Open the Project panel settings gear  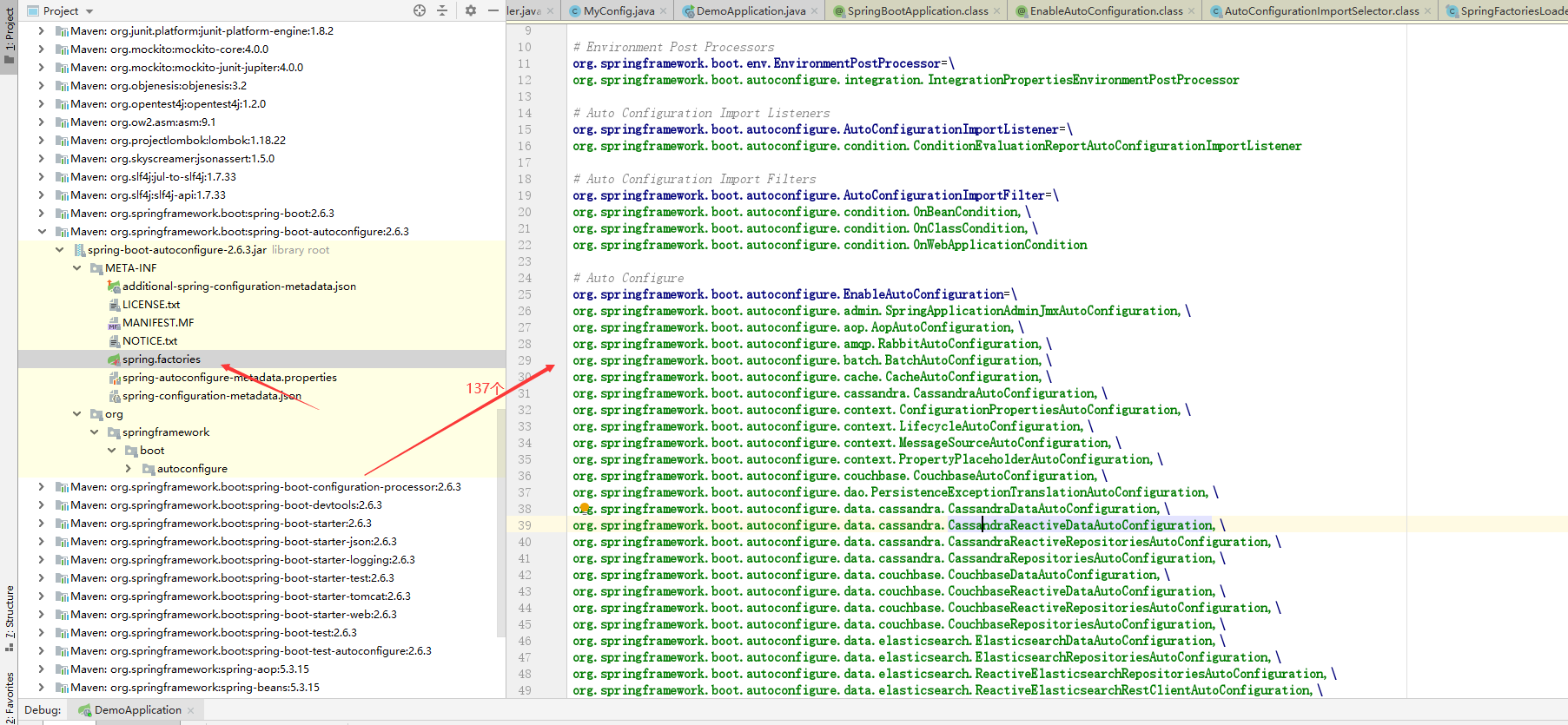(x=470, y=10)
